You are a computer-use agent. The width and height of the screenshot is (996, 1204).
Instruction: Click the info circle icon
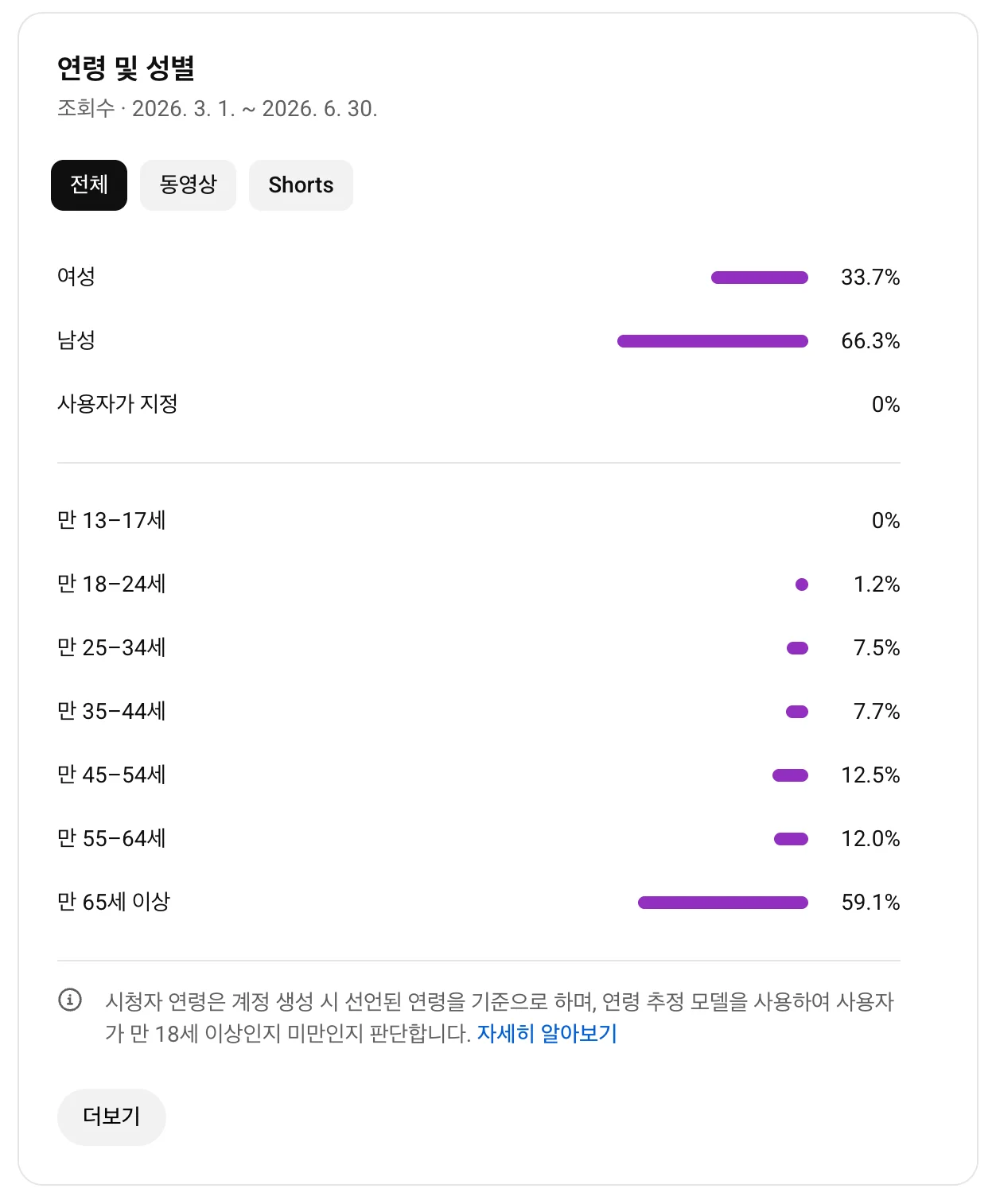[70, 1000]
